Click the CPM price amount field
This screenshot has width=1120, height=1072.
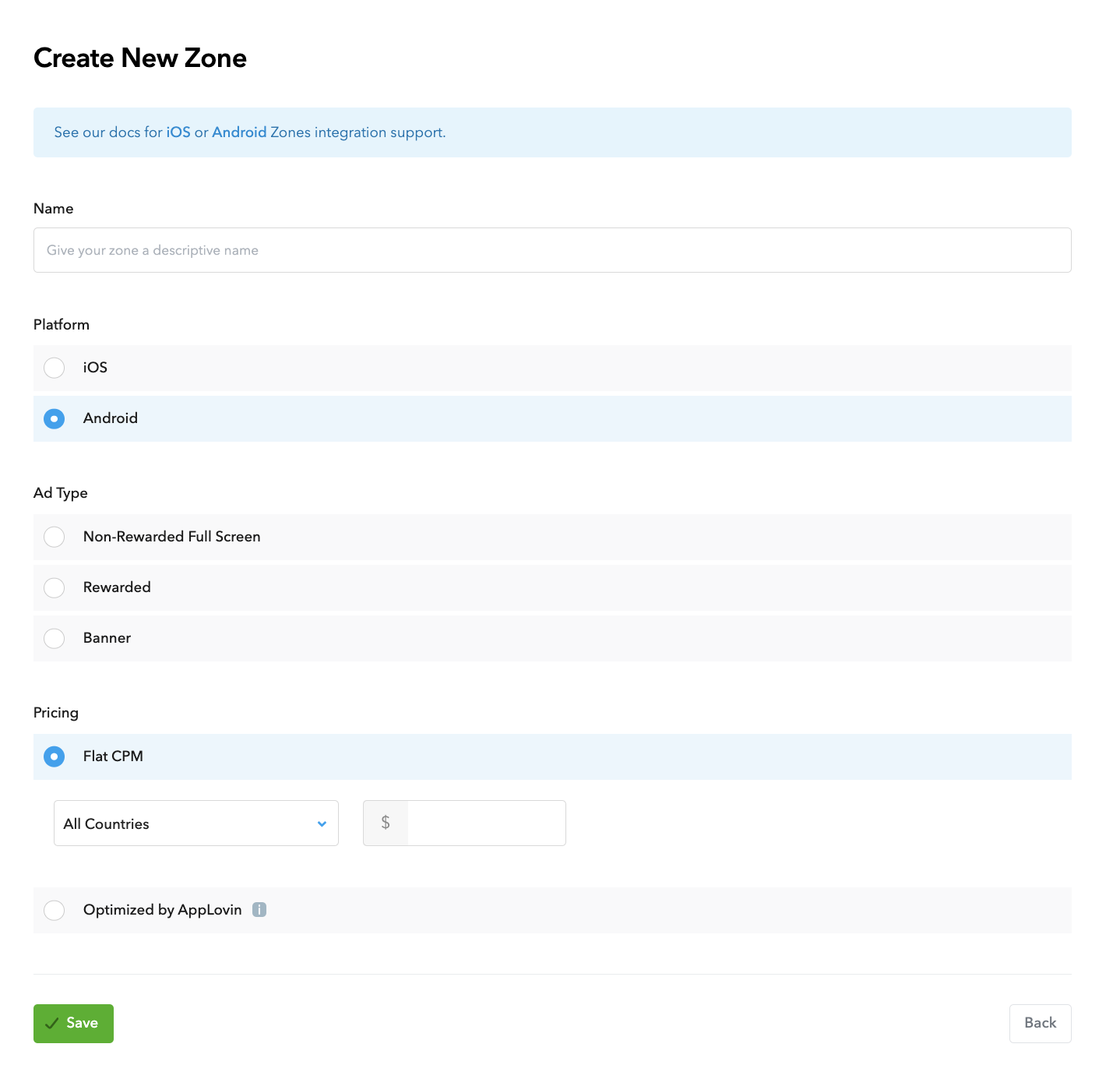(x=486, y=823)
